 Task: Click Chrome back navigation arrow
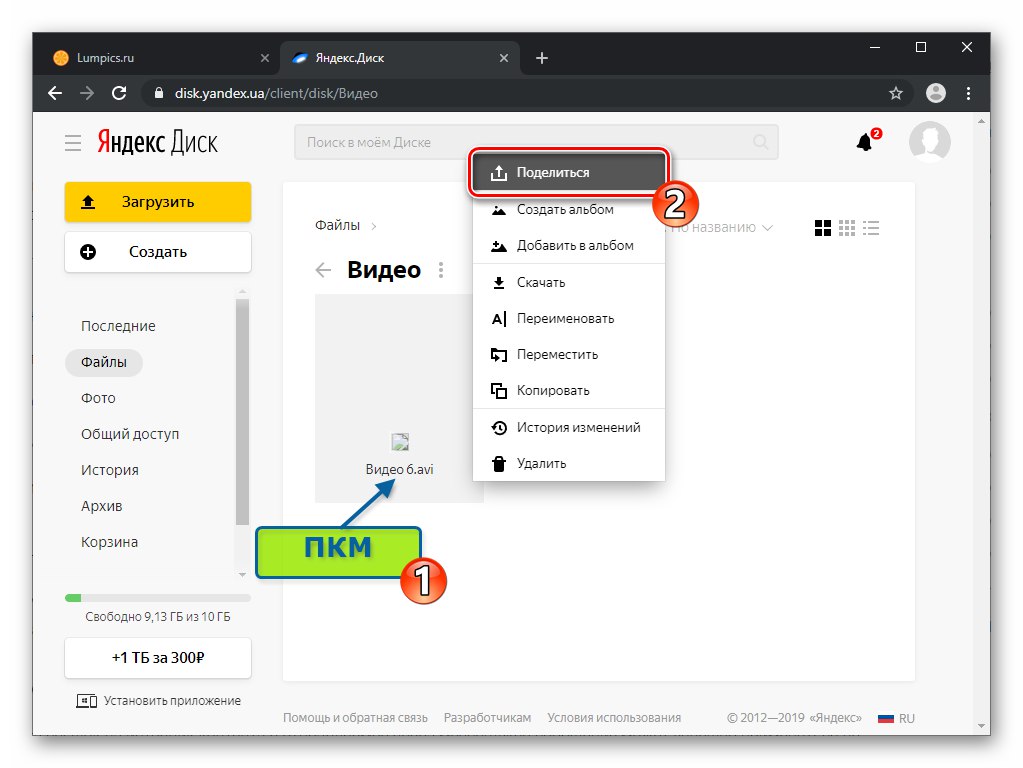tap(55, 93)
